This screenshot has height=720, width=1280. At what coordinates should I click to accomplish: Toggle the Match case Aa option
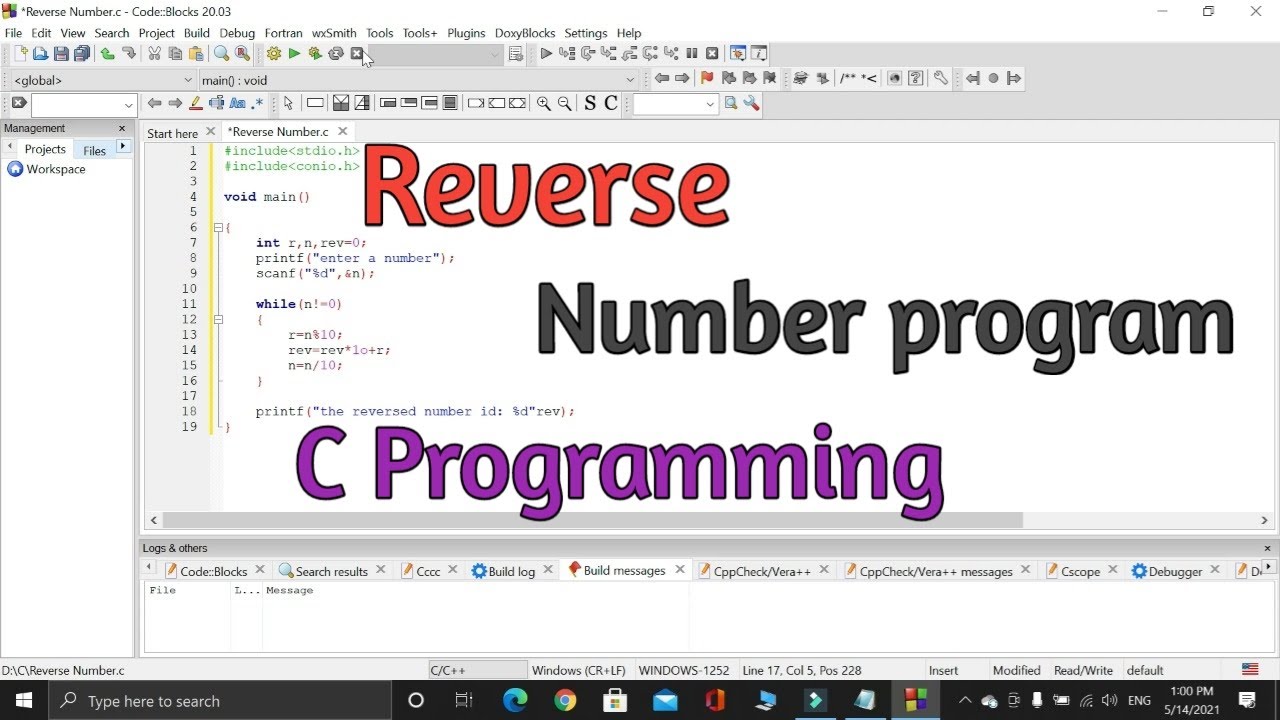tap(237, 103)
